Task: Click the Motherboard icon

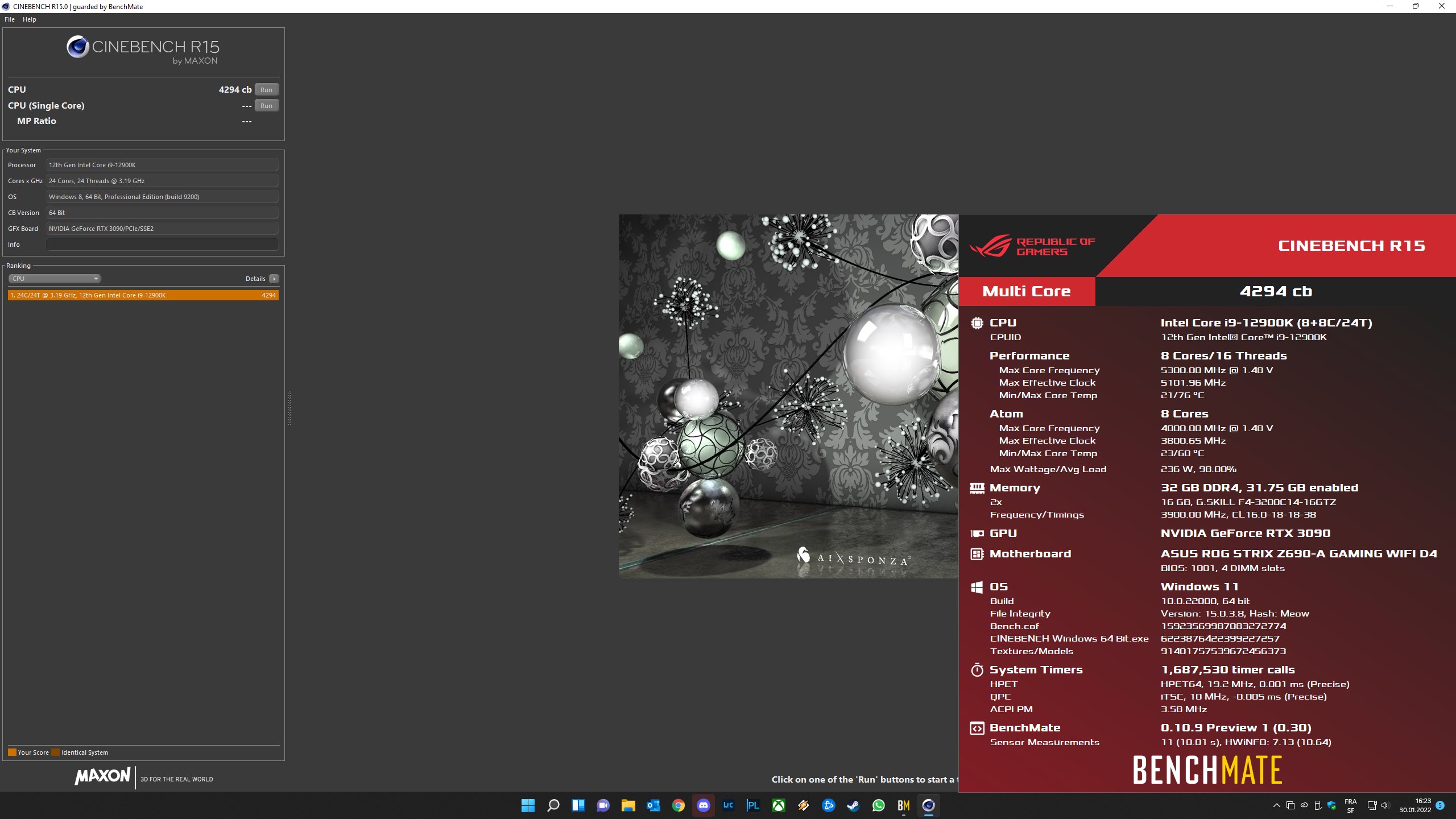Action: 977,554
